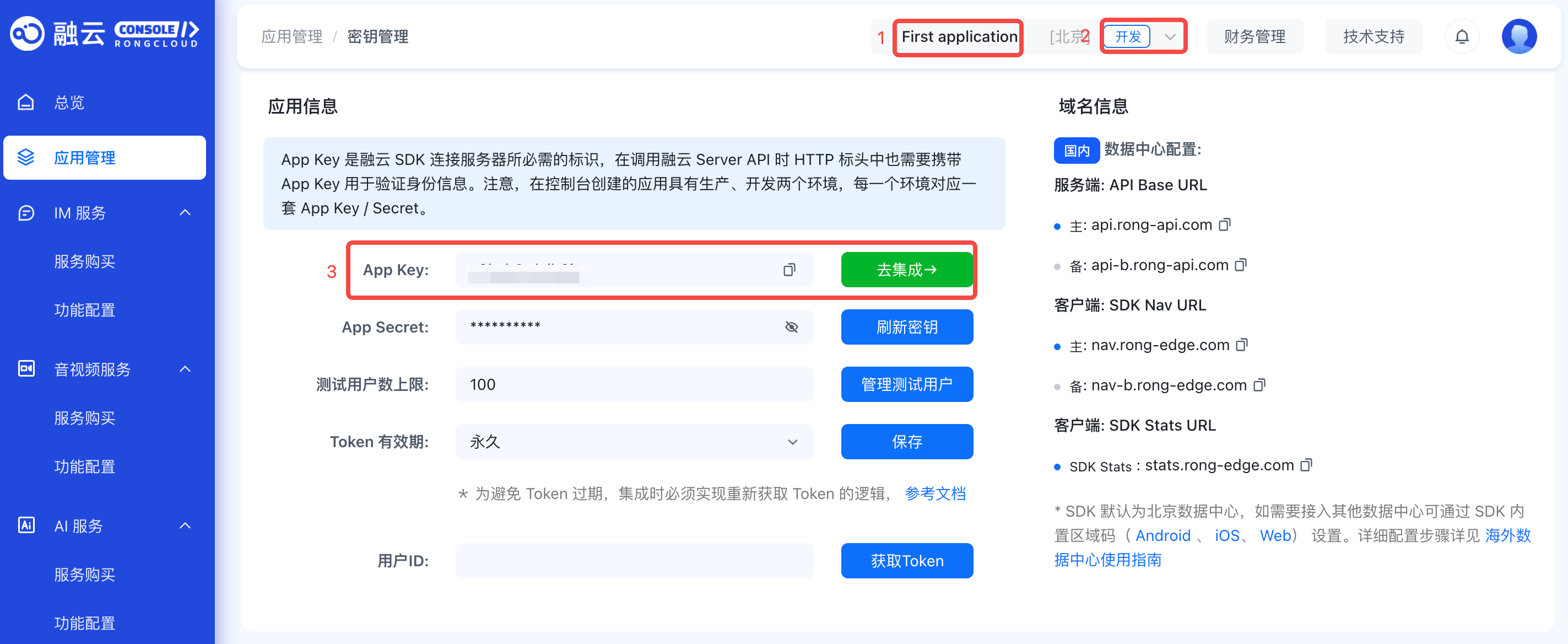1568x644 pixels.
Task: Collapse the IM 服务 sidebar section
Action: pos(185,213)
